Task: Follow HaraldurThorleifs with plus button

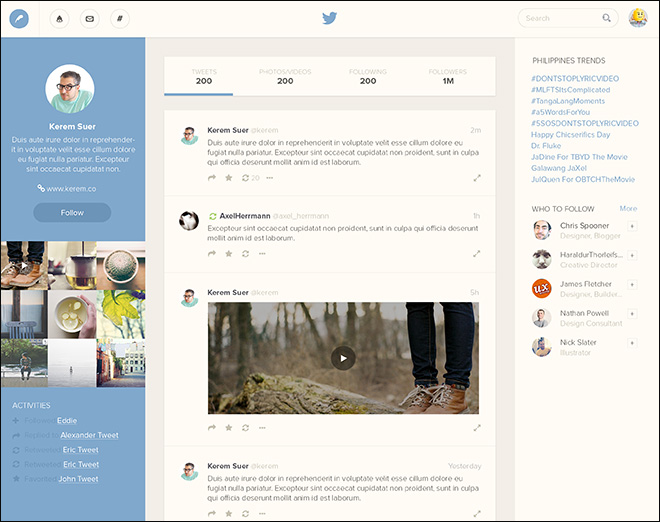Action: coord(632,255)
